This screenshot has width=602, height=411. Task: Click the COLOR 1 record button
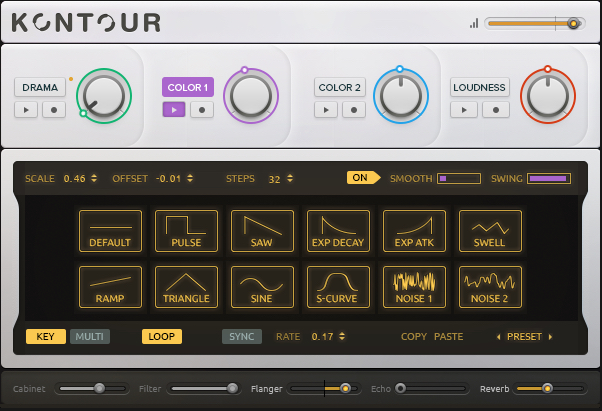(202, 110)
